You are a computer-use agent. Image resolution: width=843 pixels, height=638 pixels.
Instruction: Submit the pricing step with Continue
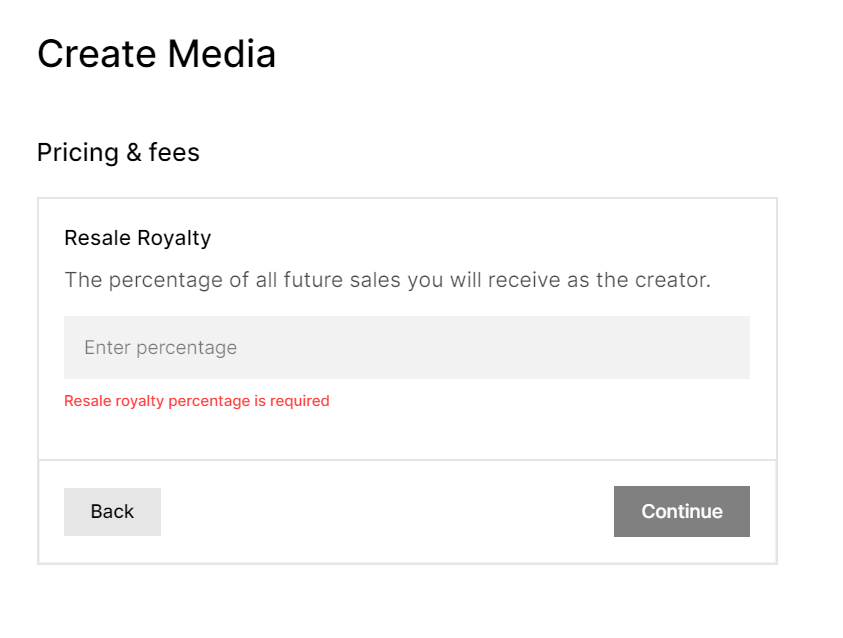(x=681, y=512)
